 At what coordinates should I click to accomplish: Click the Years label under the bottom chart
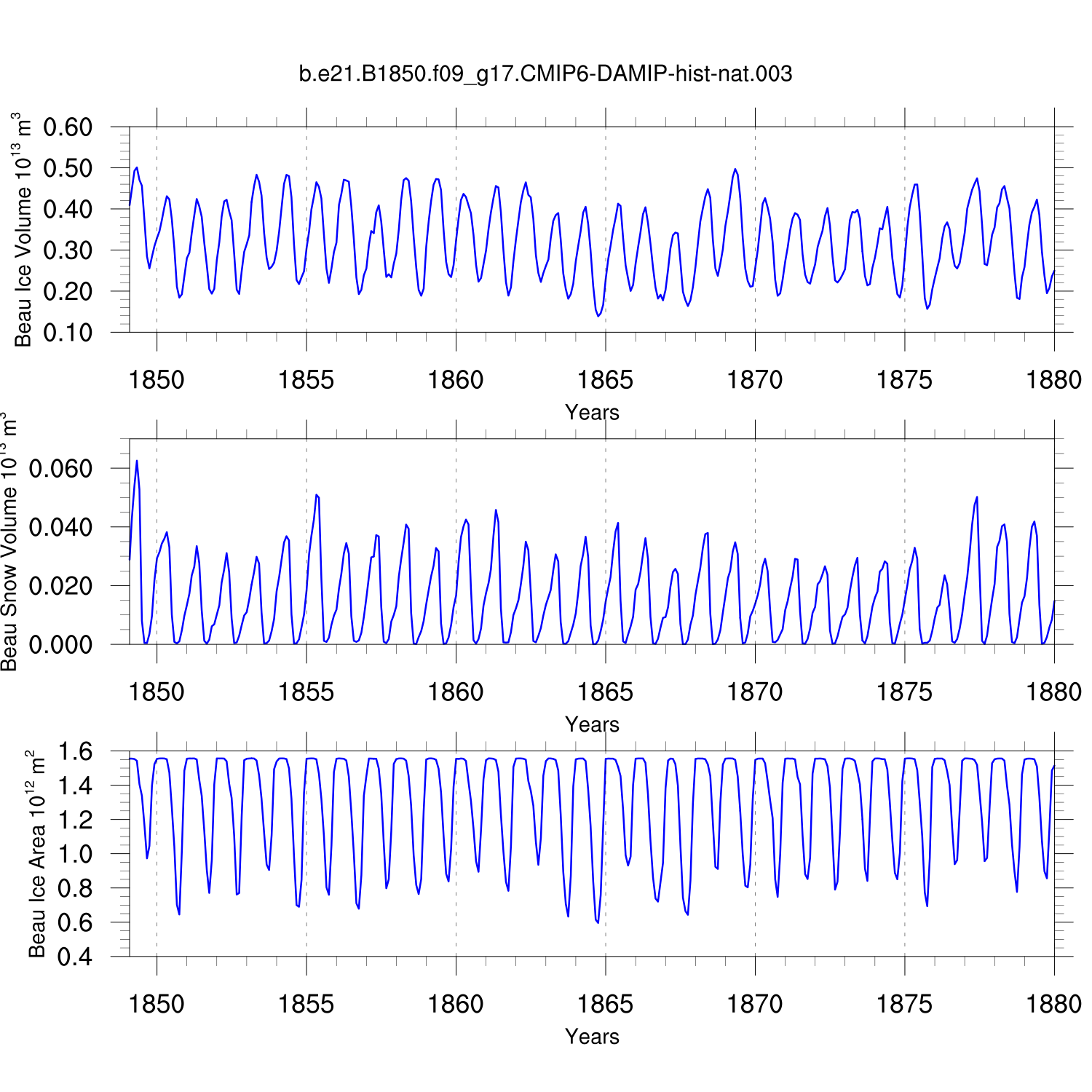[592, 1036]
